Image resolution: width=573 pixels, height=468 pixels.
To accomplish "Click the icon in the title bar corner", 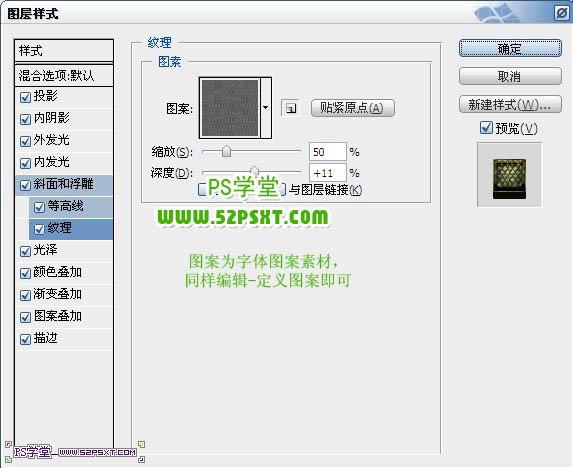I will (x=561, y=14).
